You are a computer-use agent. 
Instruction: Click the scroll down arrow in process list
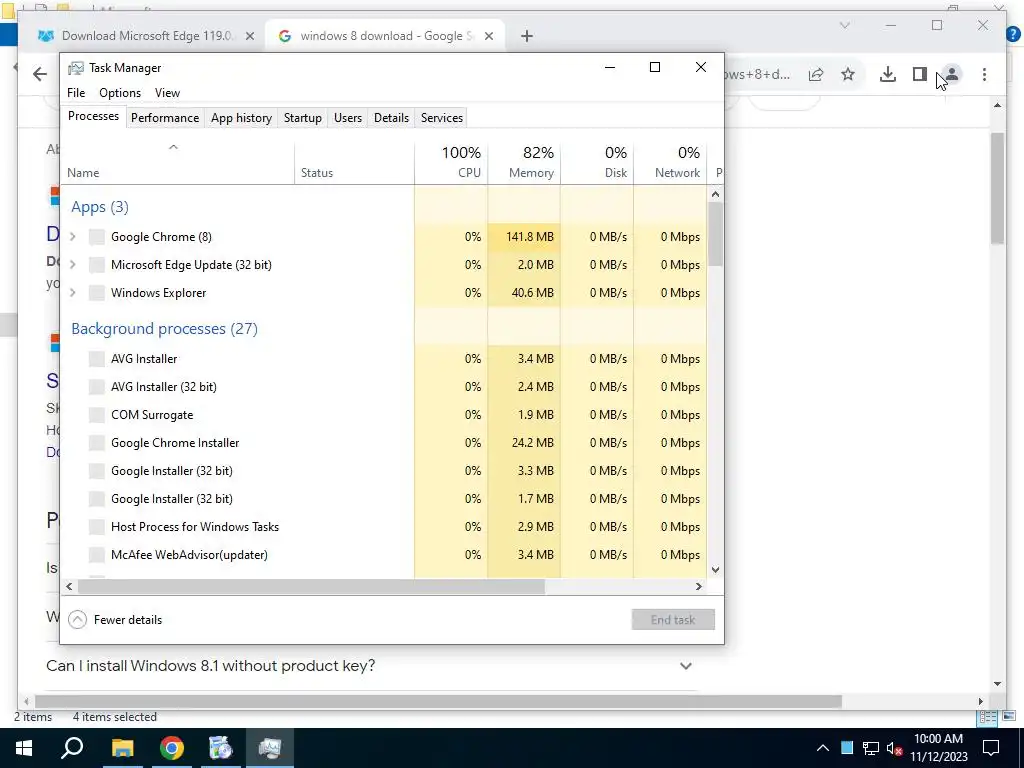[715, 569]
